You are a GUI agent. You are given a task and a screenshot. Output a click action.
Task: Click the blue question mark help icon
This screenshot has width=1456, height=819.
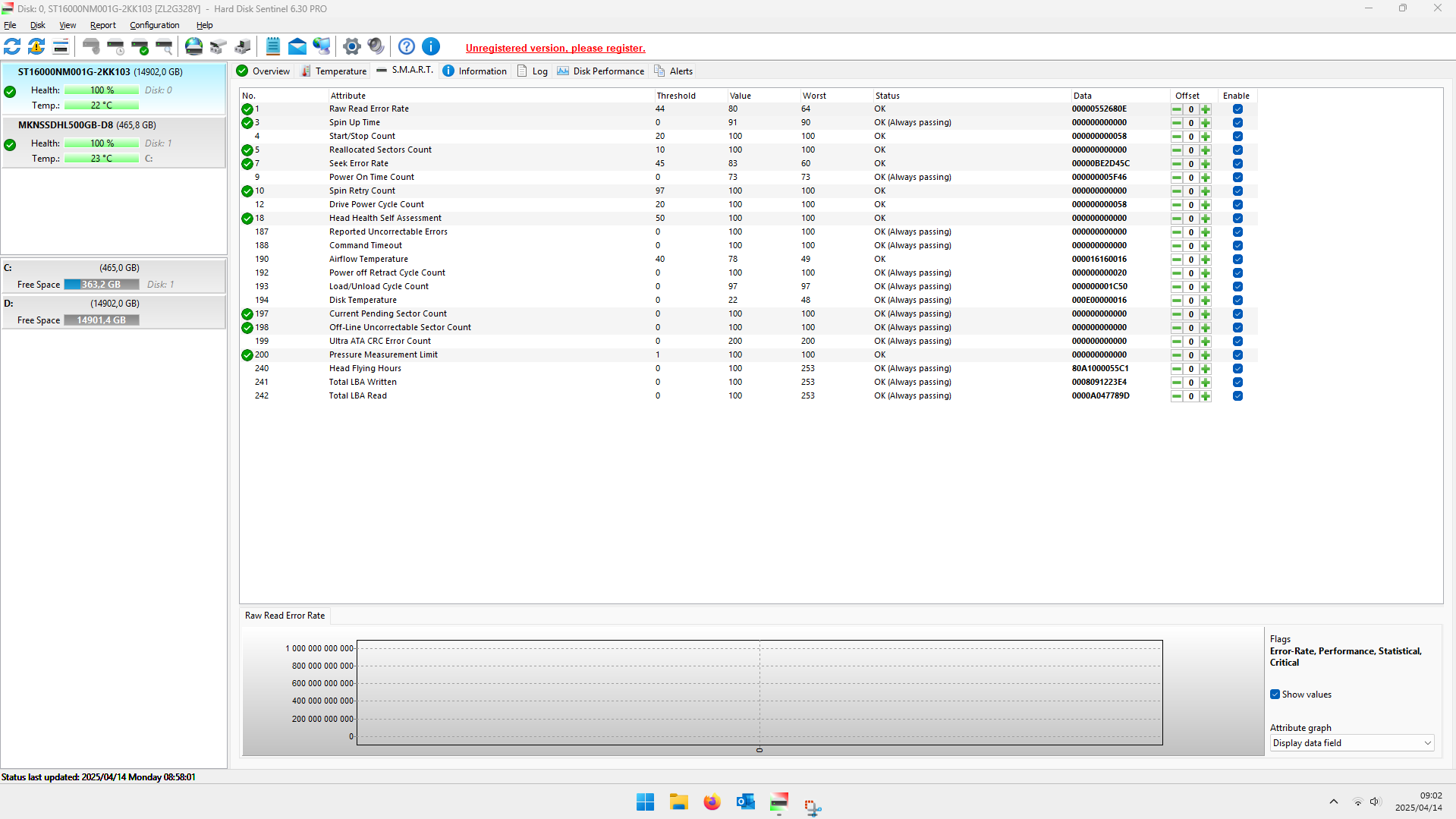407,47
